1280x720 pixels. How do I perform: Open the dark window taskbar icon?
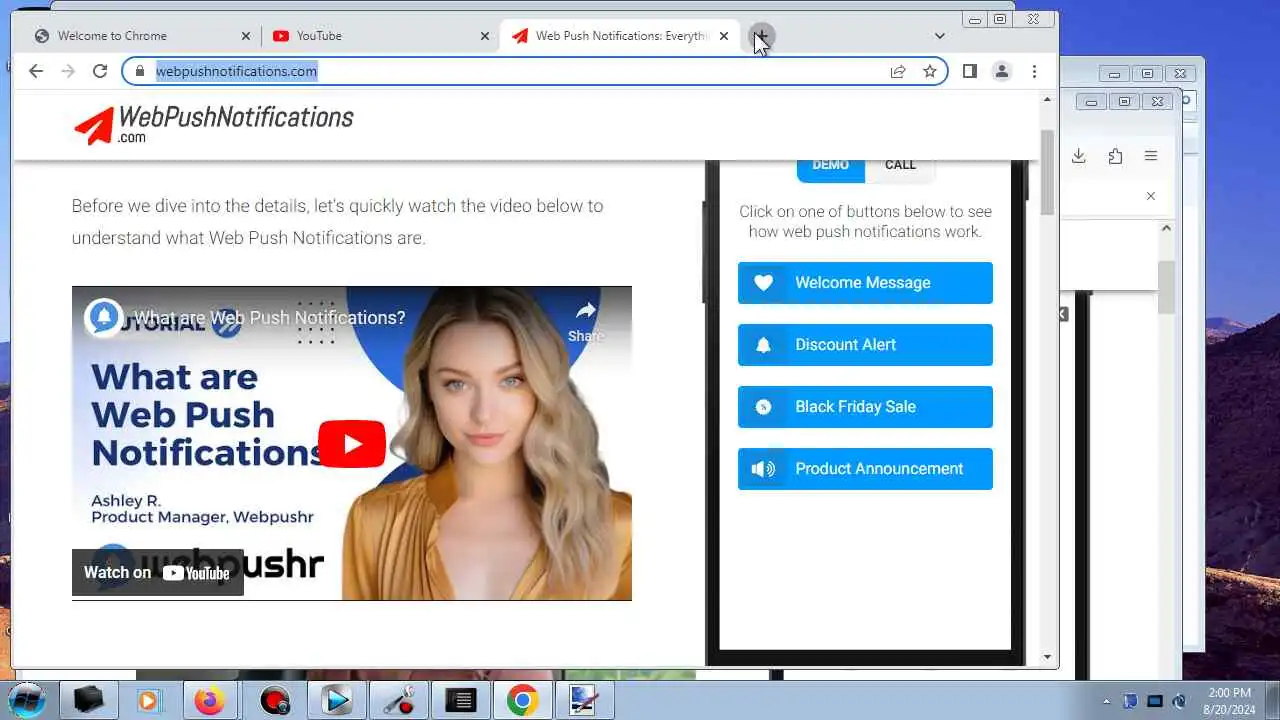click(x=461, y=701)
